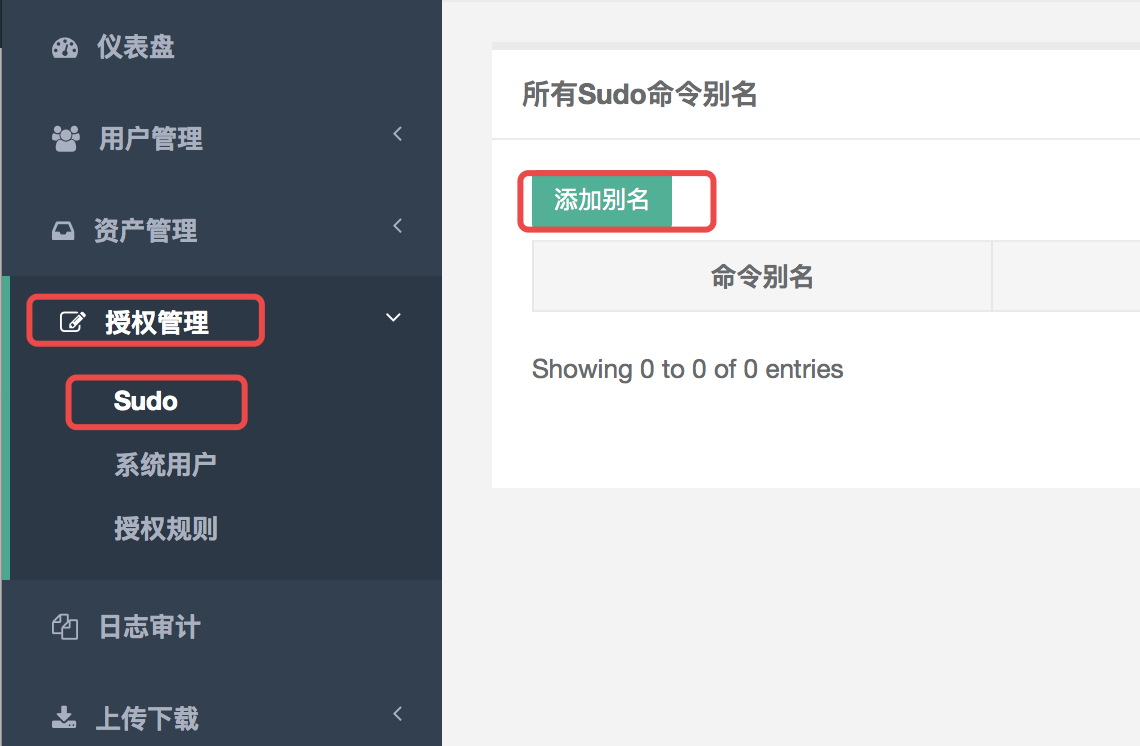Click the users group icon
Image resolution: width=1140 pixels, height=746 pixels.
pyautogui.click(x=65, y=139)
